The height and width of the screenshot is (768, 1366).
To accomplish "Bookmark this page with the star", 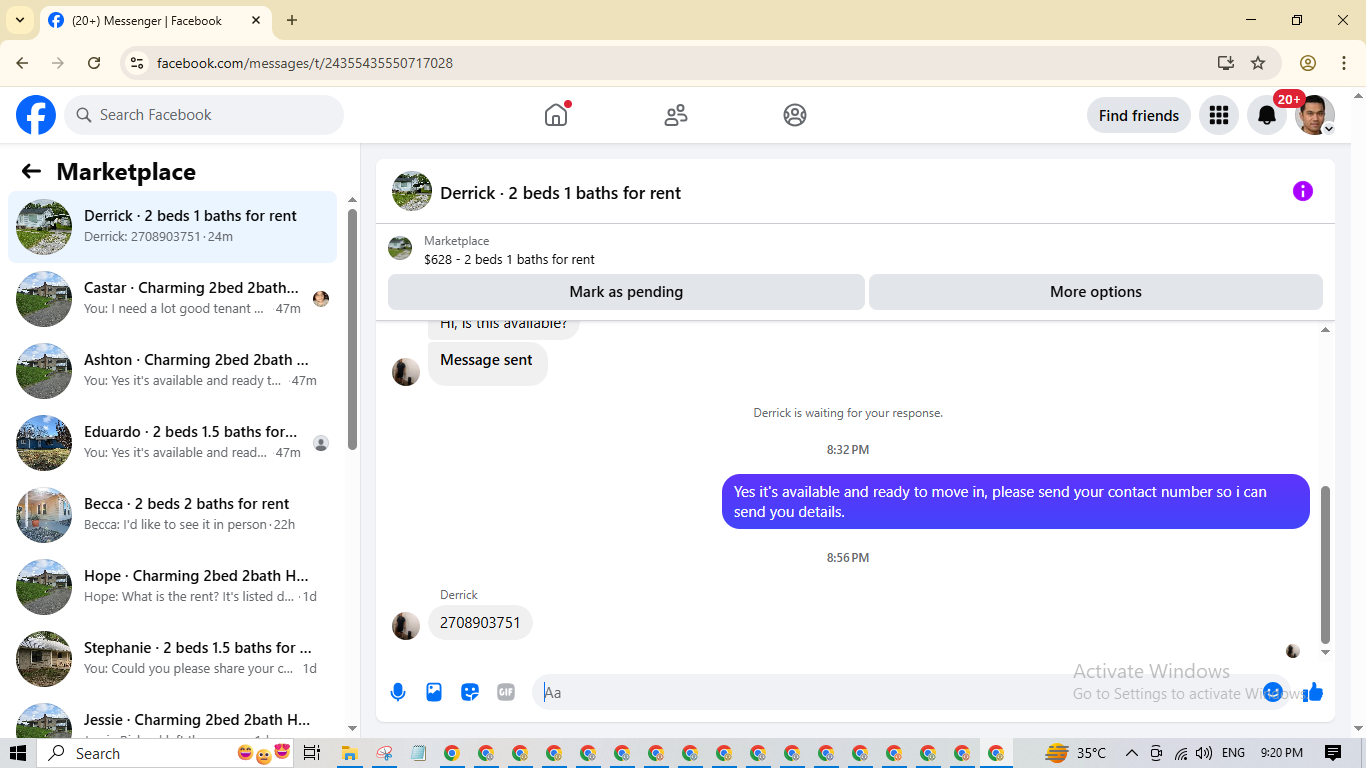I will tap(1258, 63).
